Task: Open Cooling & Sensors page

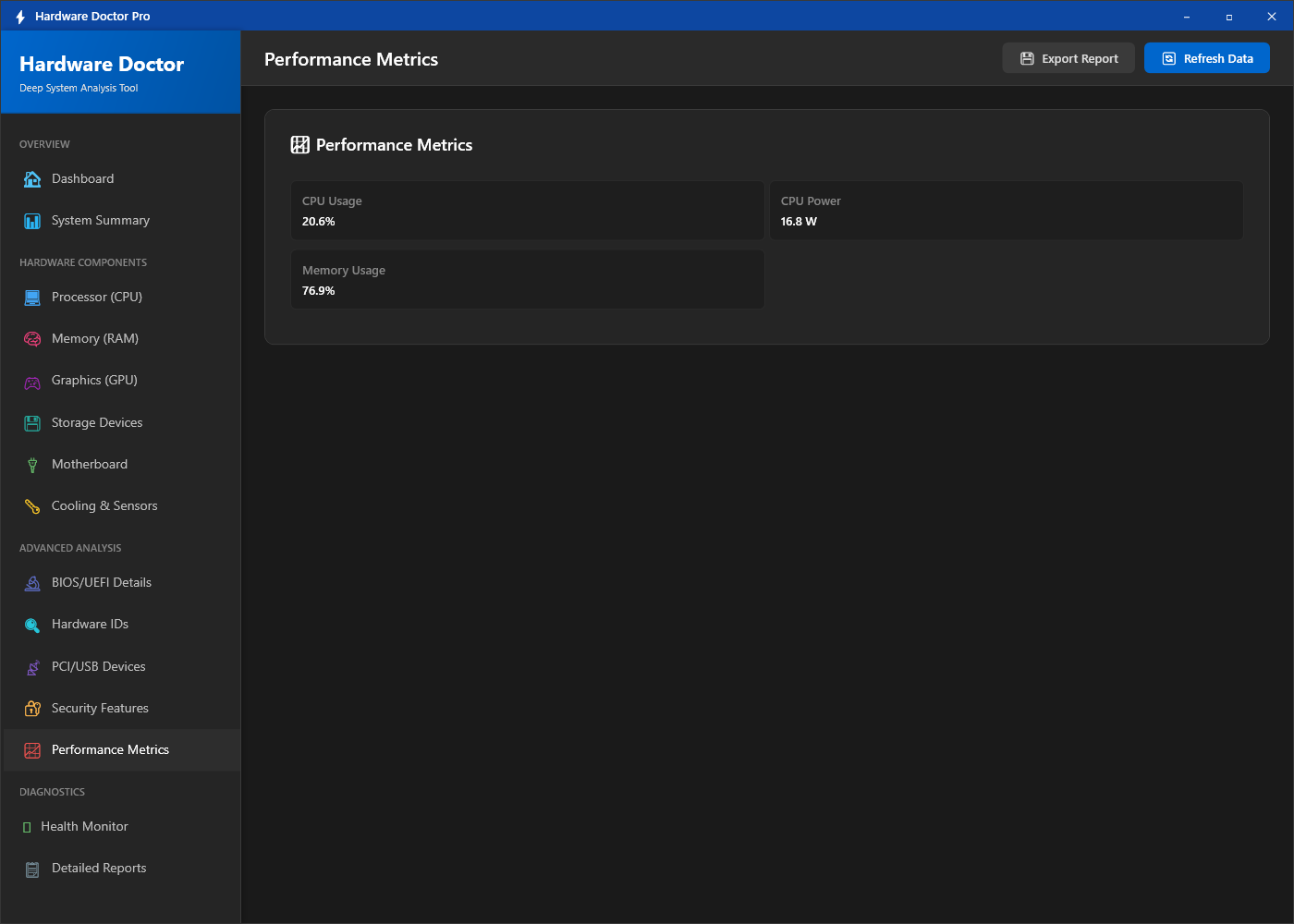Action: pyautogui.click(x=121, y=506)
